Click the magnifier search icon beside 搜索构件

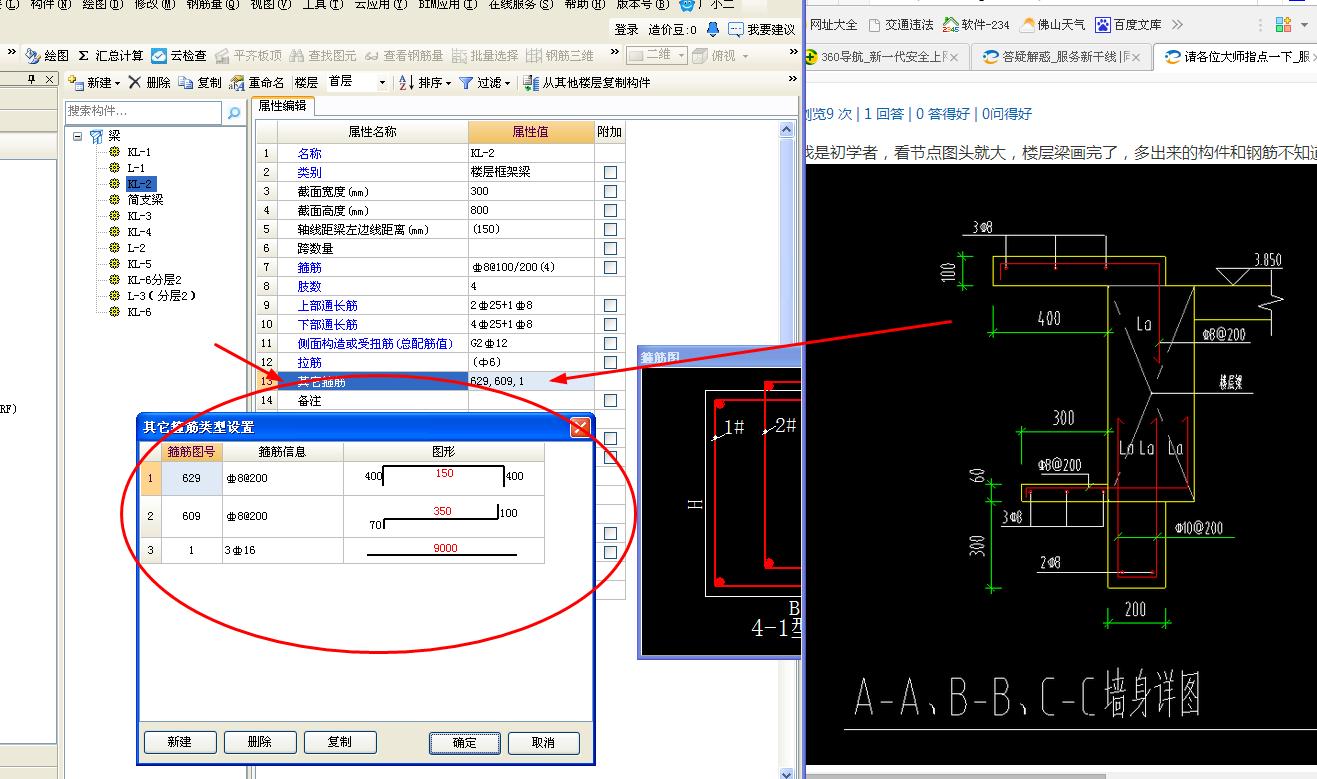click(x=234, y=113)
